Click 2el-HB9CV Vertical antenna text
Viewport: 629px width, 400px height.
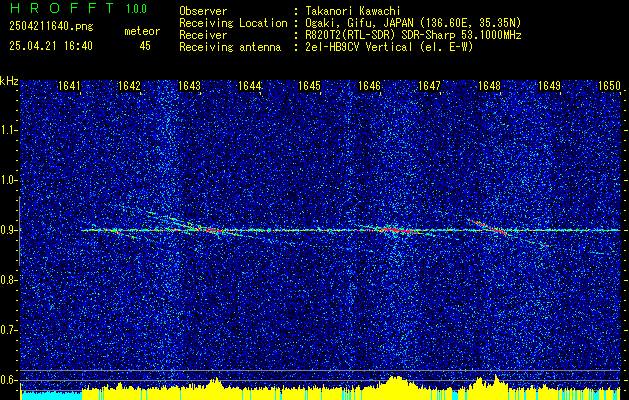(x=389, y=47)
